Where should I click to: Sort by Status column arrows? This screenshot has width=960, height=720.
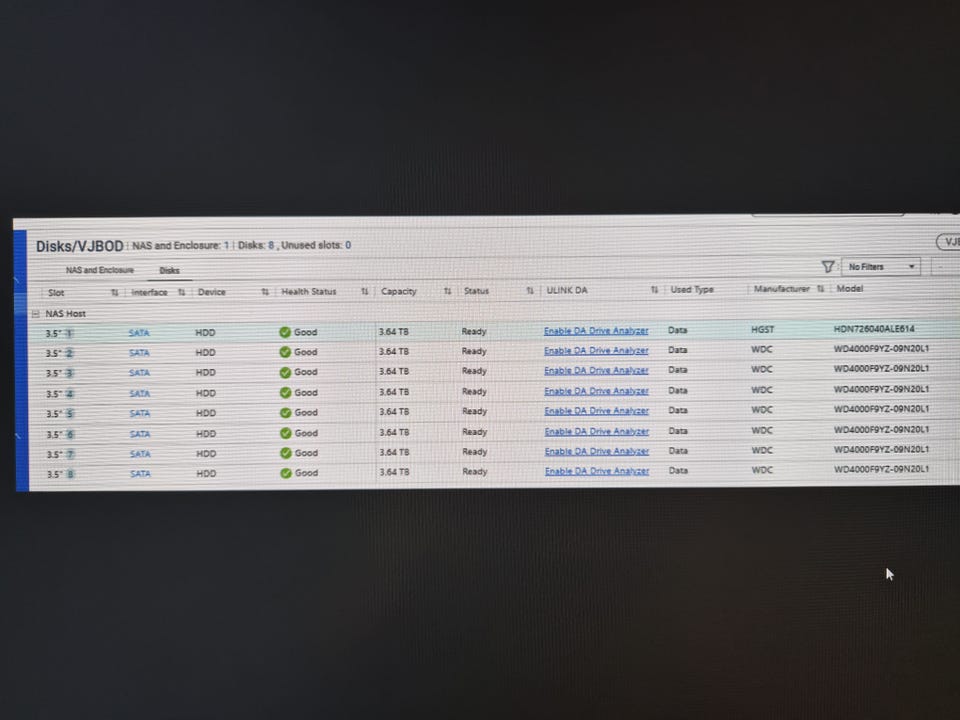pos(530,290)
